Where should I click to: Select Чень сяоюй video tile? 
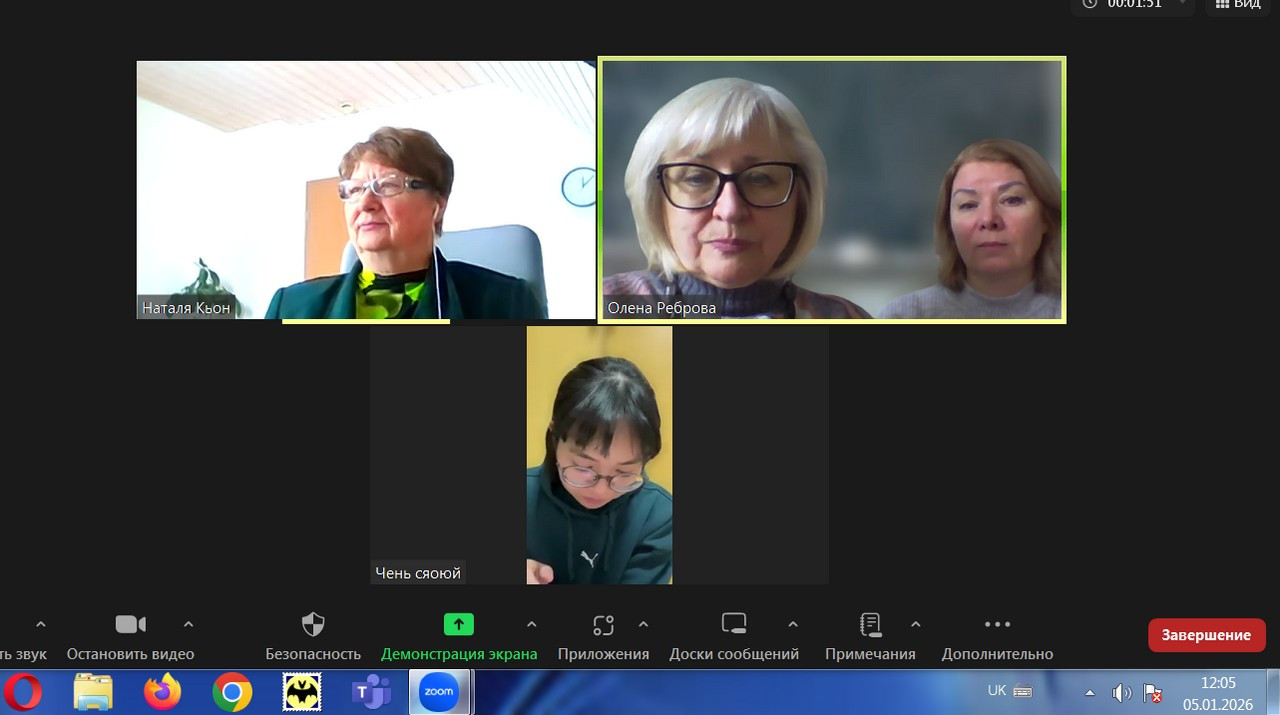coord(599,455)
